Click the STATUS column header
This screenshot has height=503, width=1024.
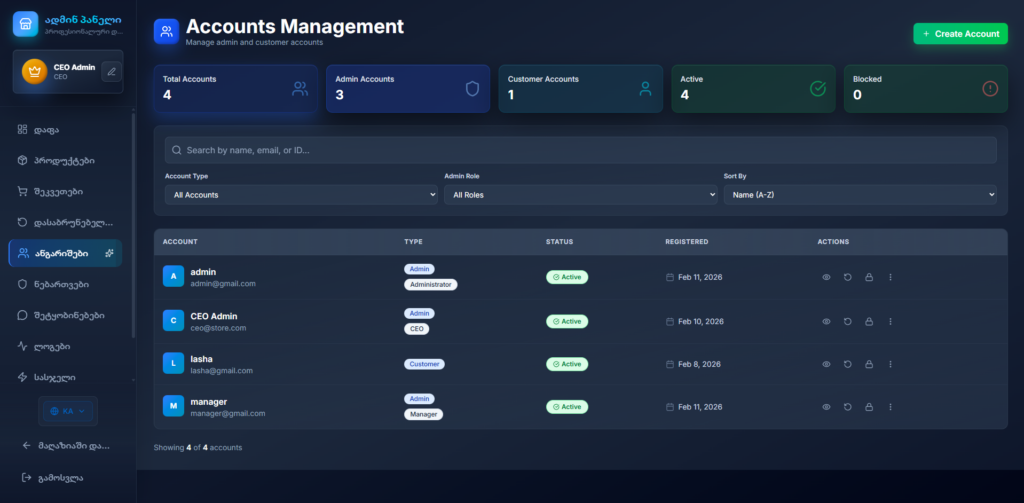click(560, 242)
